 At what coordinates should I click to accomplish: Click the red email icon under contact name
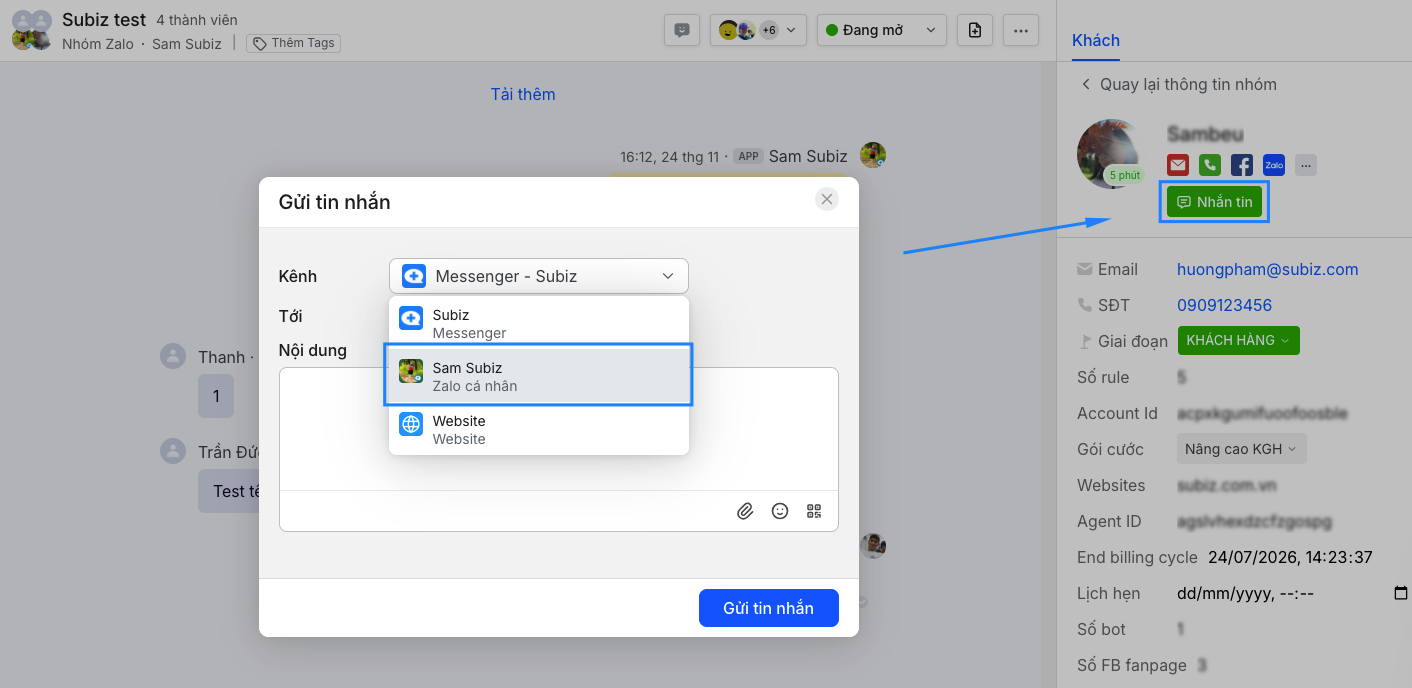(x=1178, y=165)
